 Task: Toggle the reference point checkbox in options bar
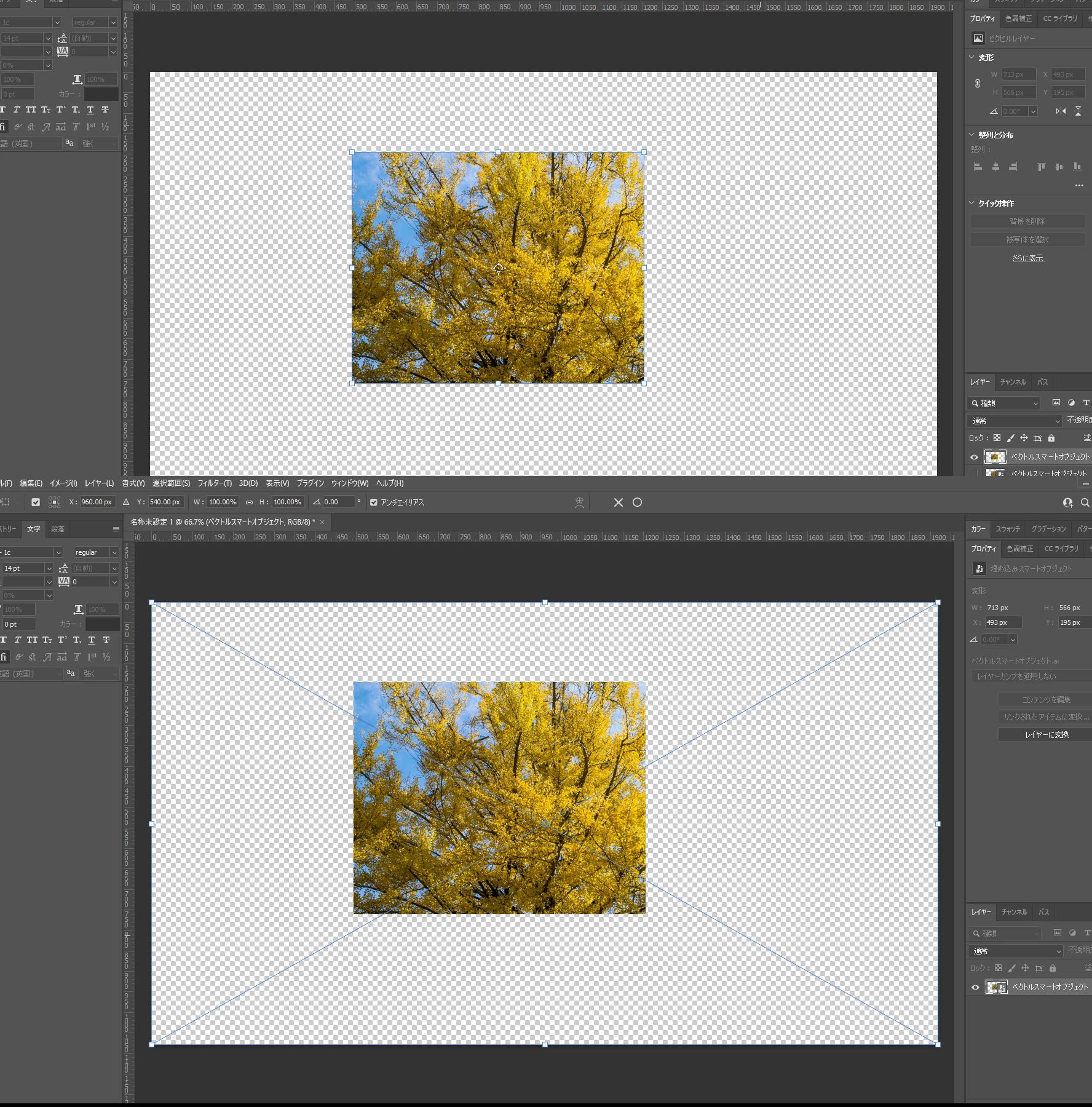[36, 502]
